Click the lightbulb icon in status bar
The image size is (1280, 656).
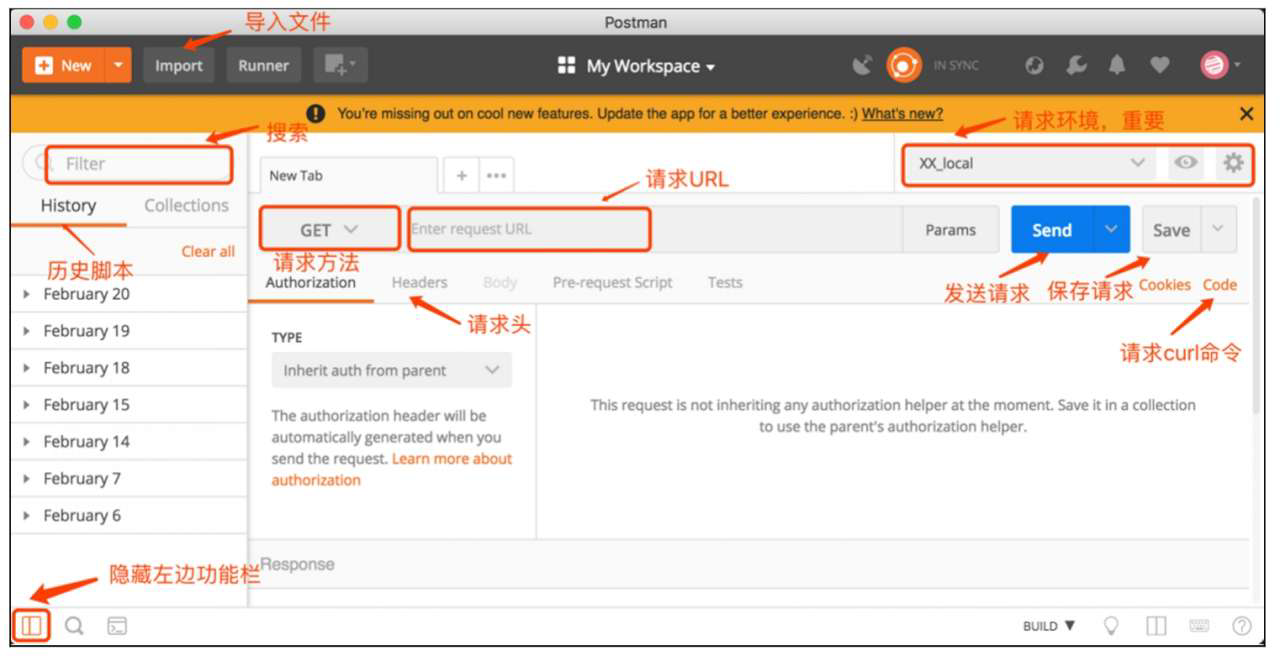(x=1111, y=626)
